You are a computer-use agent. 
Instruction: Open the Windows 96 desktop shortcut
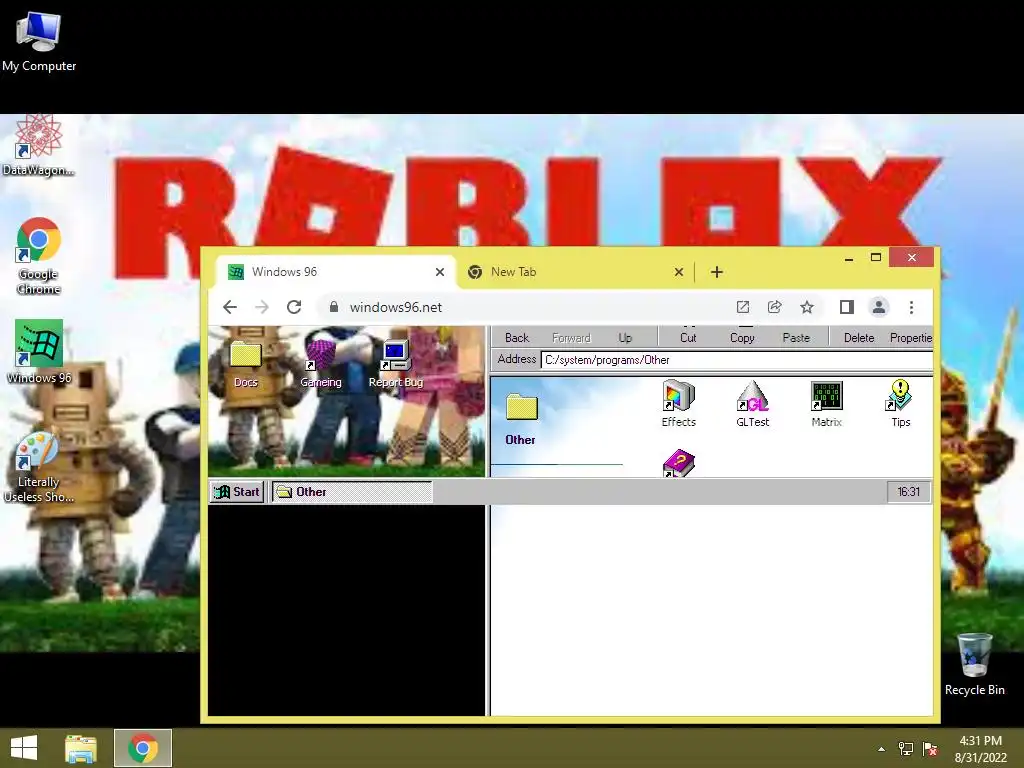[39, 351]
